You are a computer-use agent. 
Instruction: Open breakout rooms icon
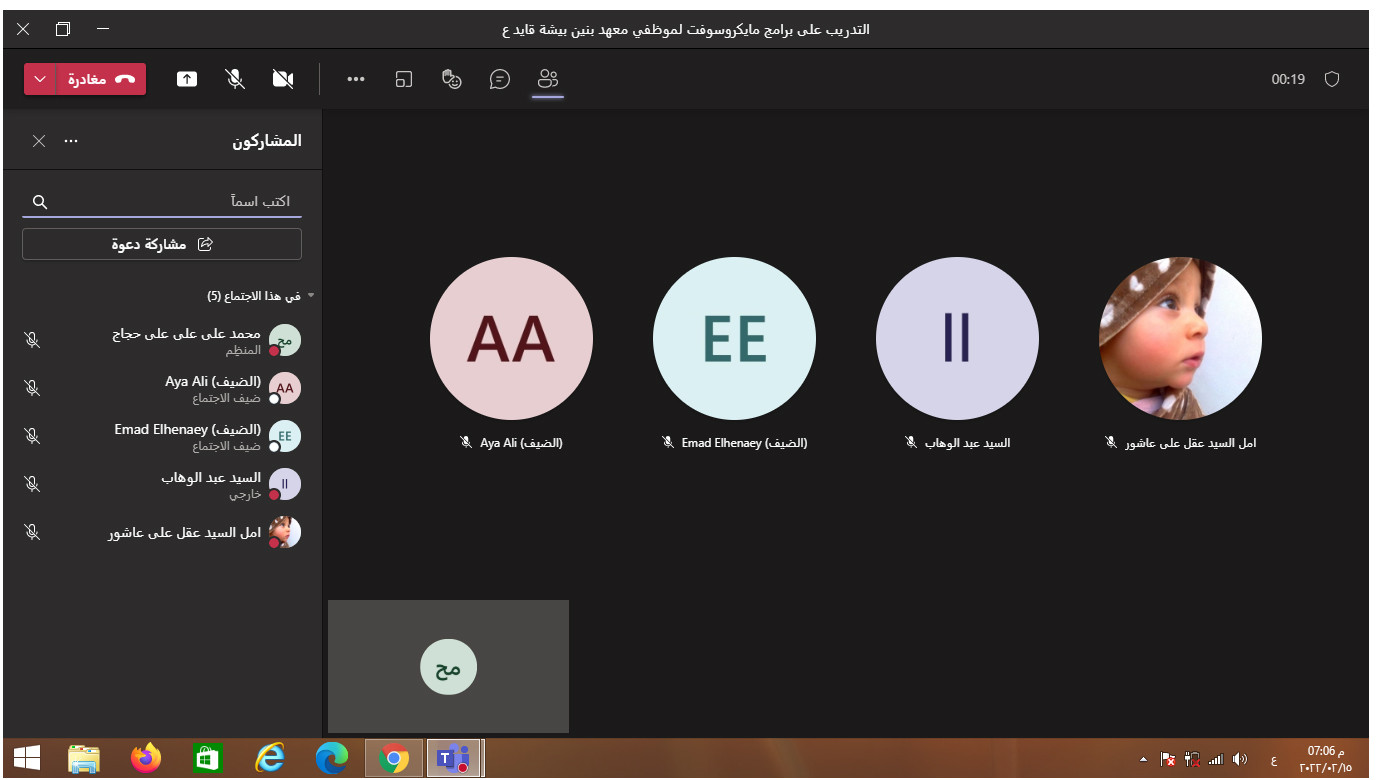[x=404, y=79]
